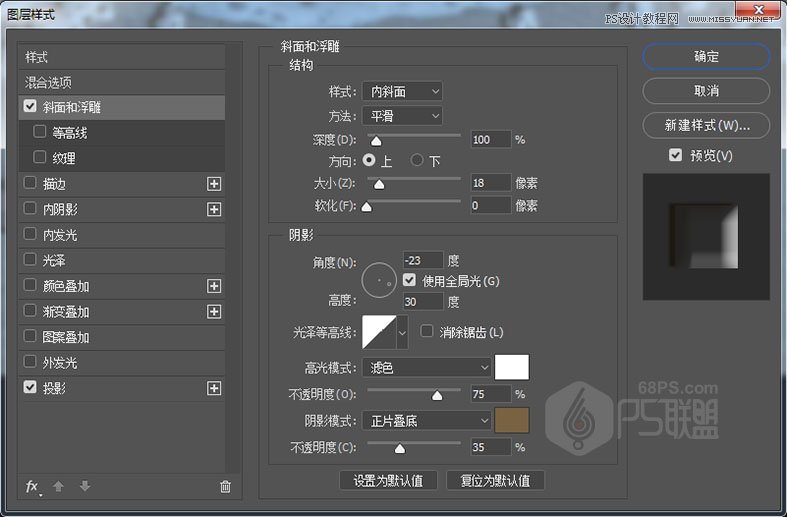Select the 外发光 list entry label
The height and width of the screenshot is (517, 787).
[x=60, y=362]
